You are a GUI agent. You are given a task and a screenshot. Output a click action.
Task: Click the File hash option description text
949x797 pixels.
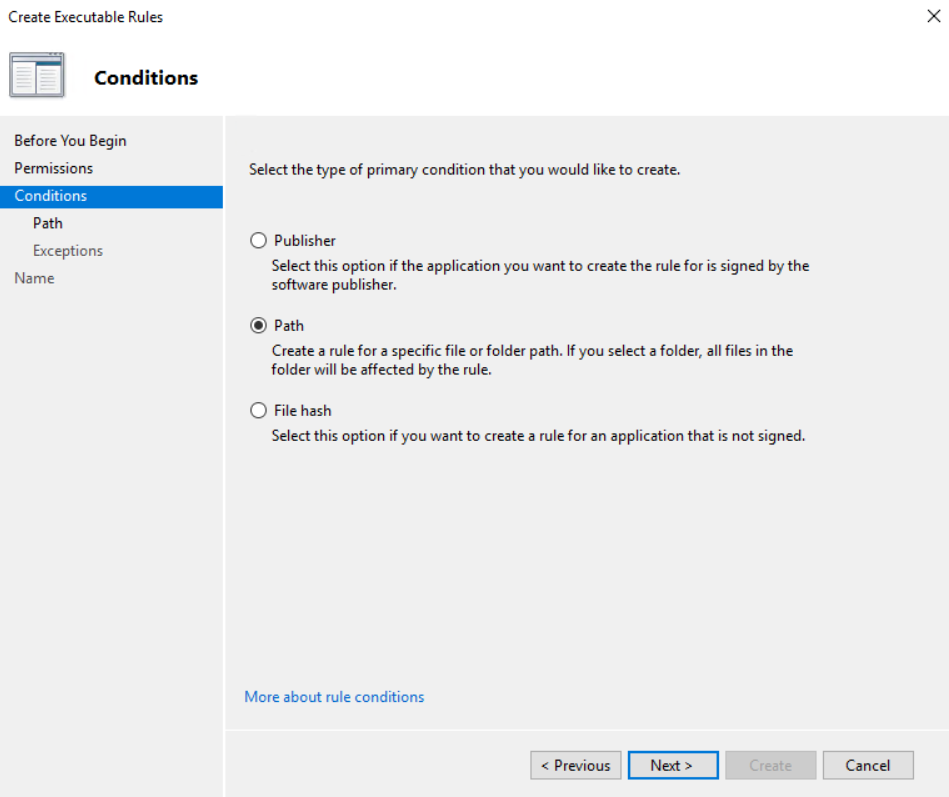(538, 436)
